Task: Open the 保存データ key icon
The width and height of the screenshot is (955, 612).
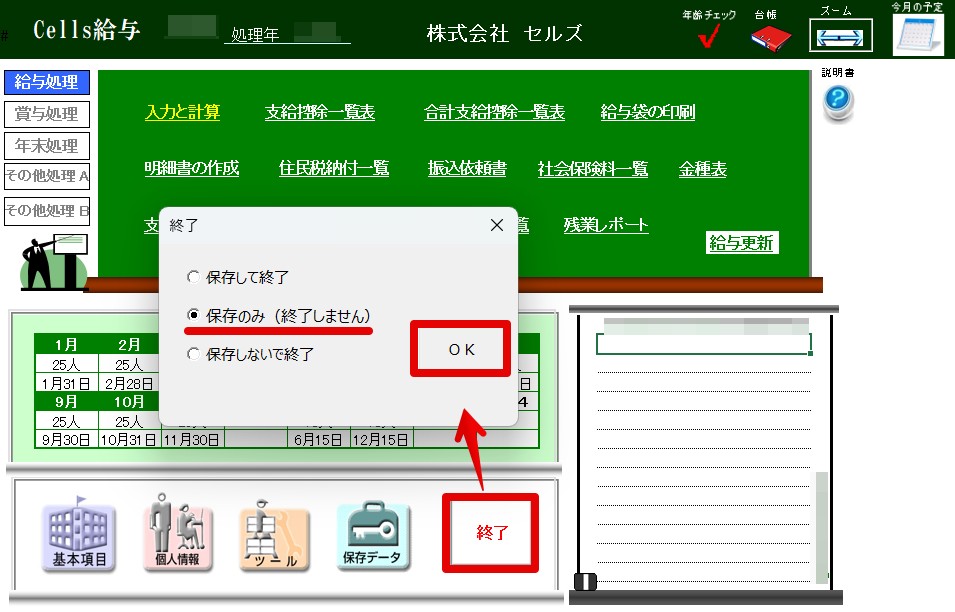Action: coord(372,536)
